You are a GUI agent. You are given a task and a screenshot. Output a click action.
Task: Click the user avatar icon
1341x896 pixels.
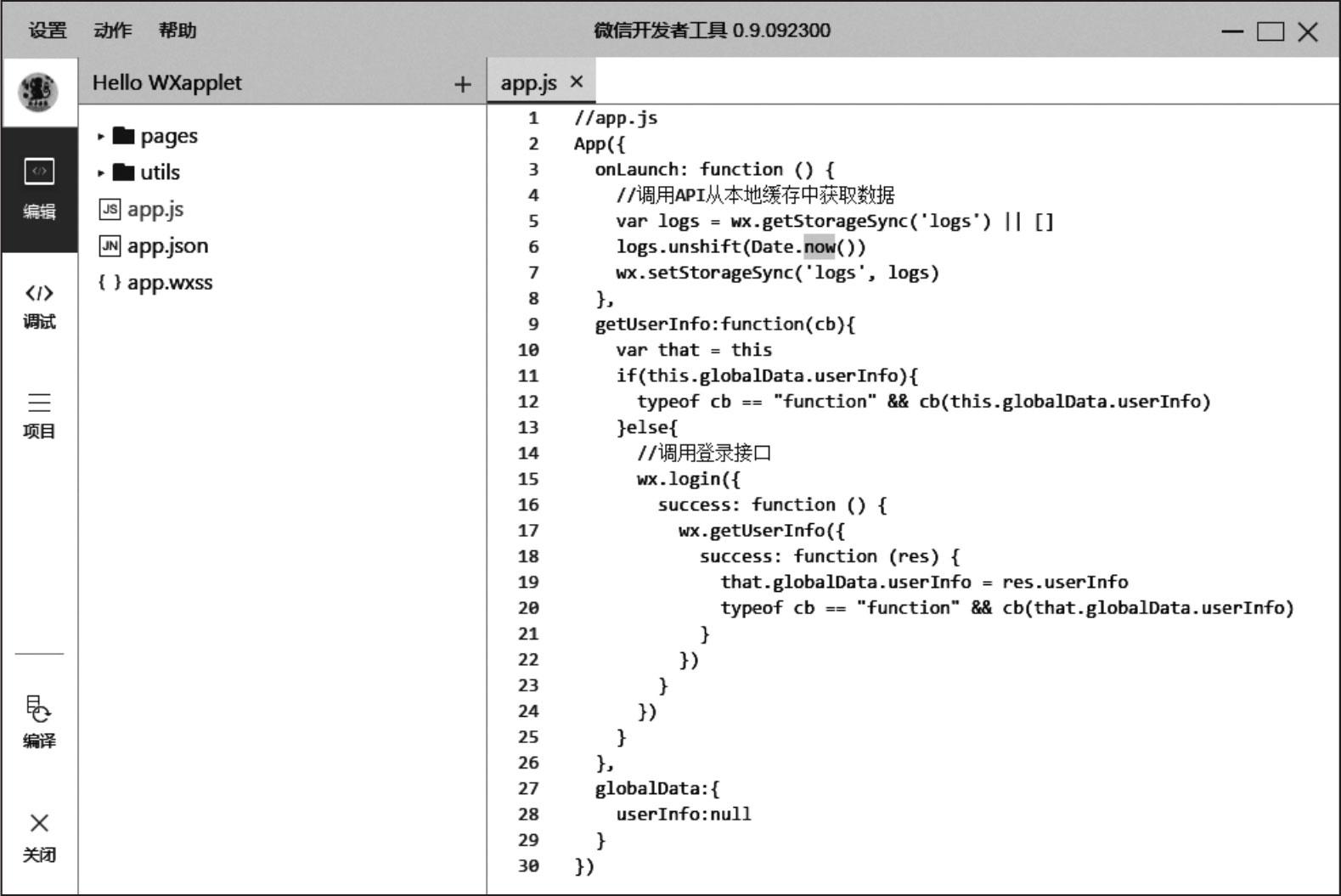pyautogui.click(x=38, y=91)
